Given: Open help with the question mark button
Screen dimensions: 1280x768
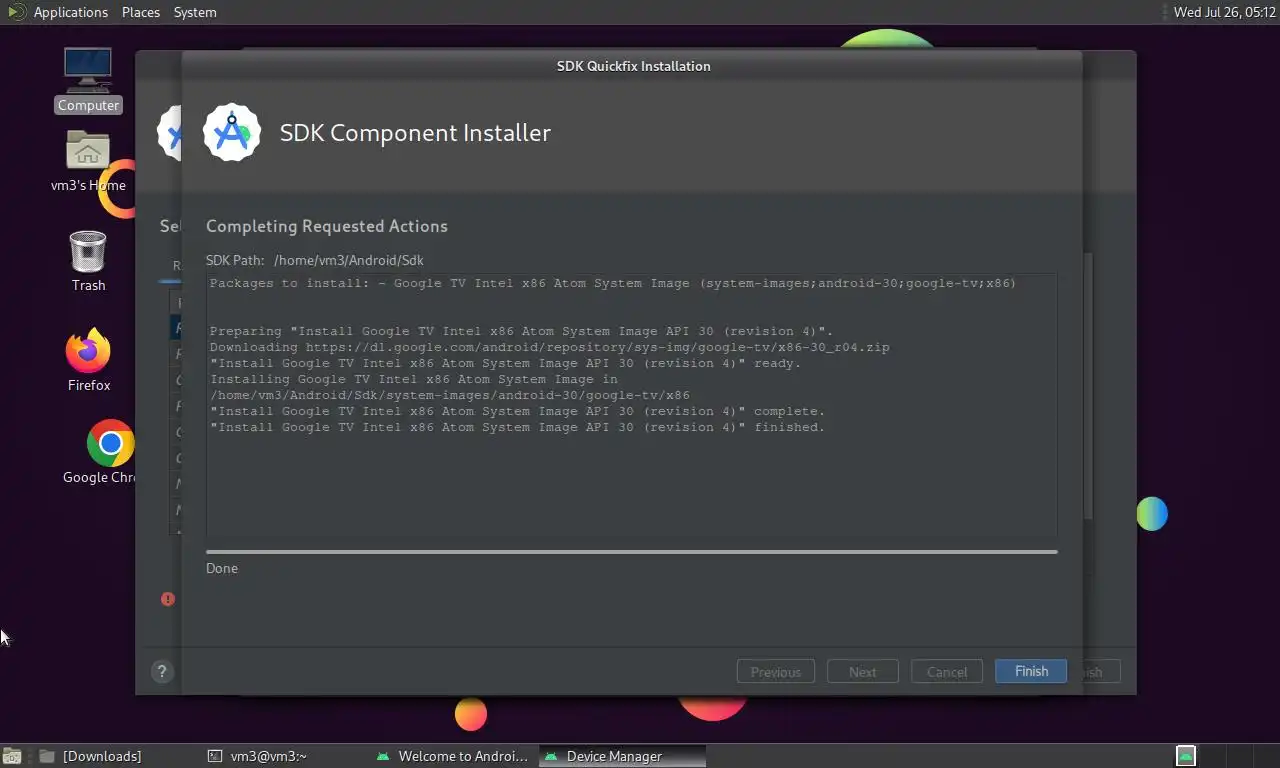Looking at the screenshot, I should pyautogui.click(x=162, y=672).
